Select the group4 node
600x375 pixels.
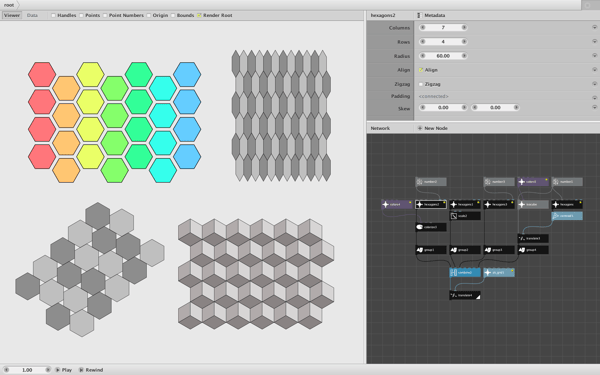(x=533, y=250)
